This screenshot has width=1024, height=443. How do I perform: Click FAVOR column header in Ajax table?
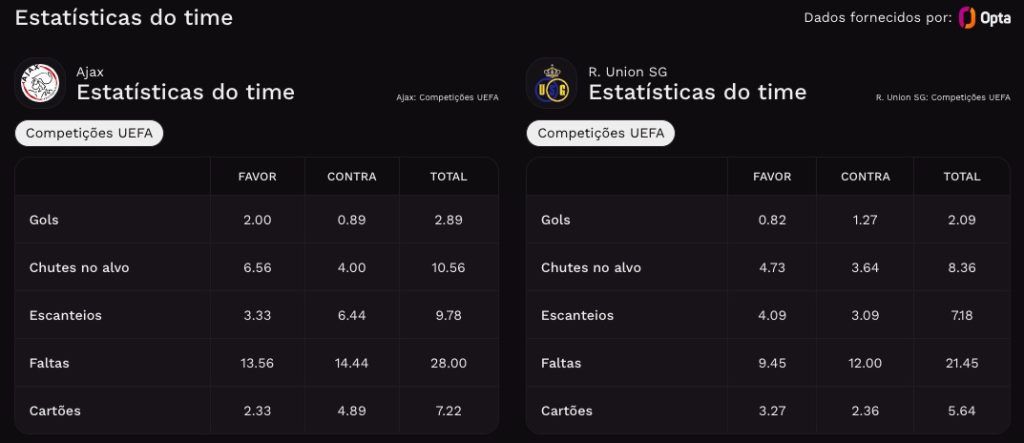pyautogui.click(x=257, y=176)
